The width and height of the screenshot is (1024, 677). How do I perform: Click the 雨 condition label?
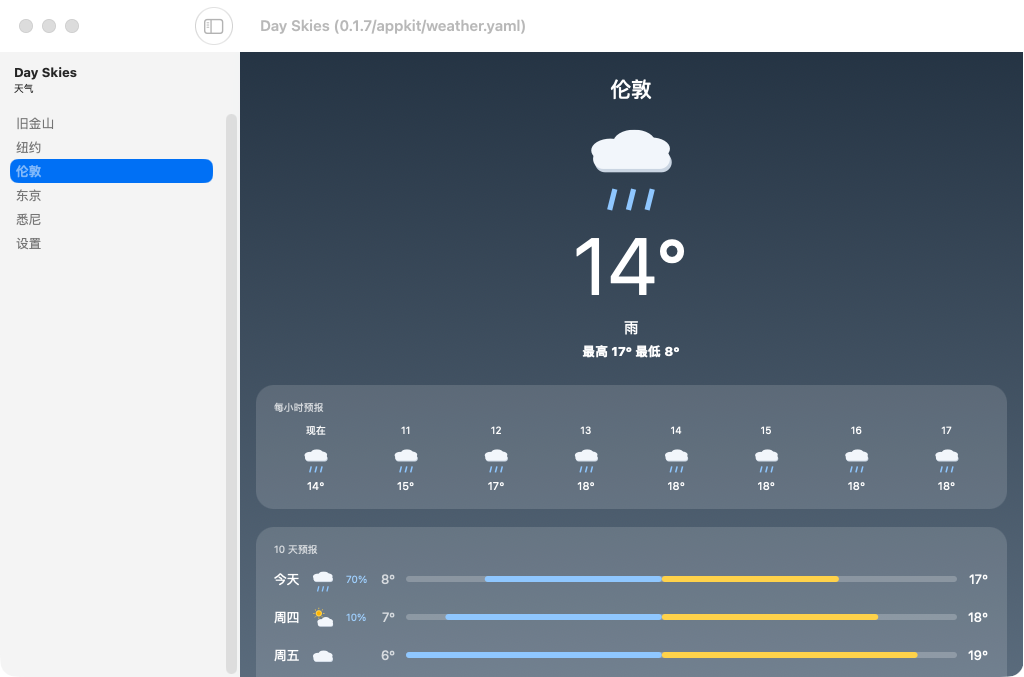point(631,328)
